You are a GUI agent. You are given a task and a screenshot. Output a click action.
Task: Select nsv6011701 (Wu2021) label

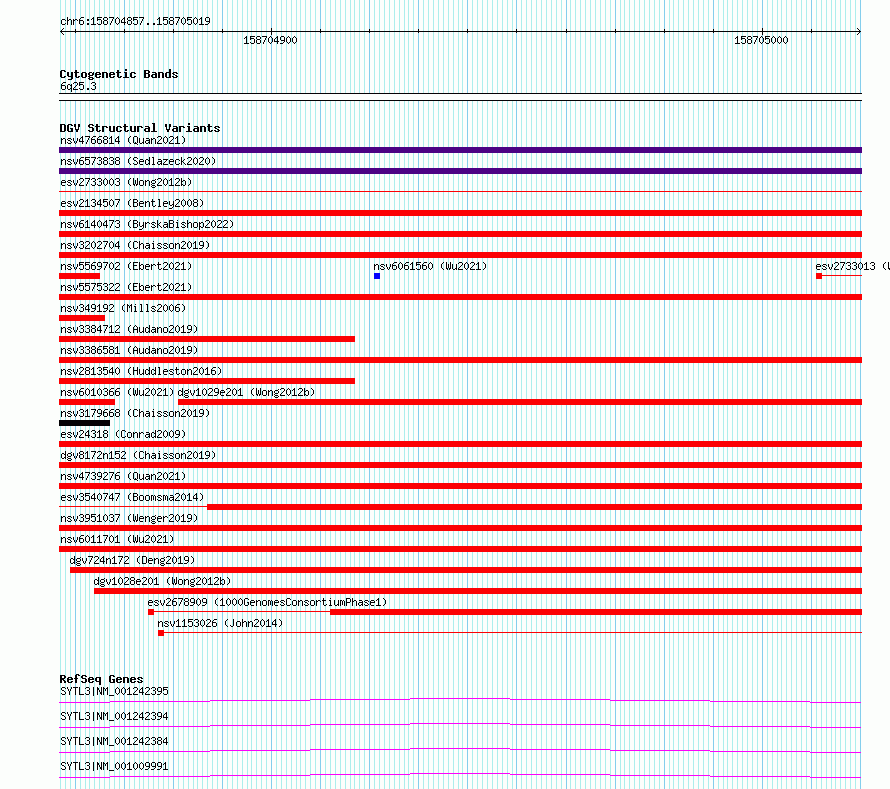(x=117, y=539)
